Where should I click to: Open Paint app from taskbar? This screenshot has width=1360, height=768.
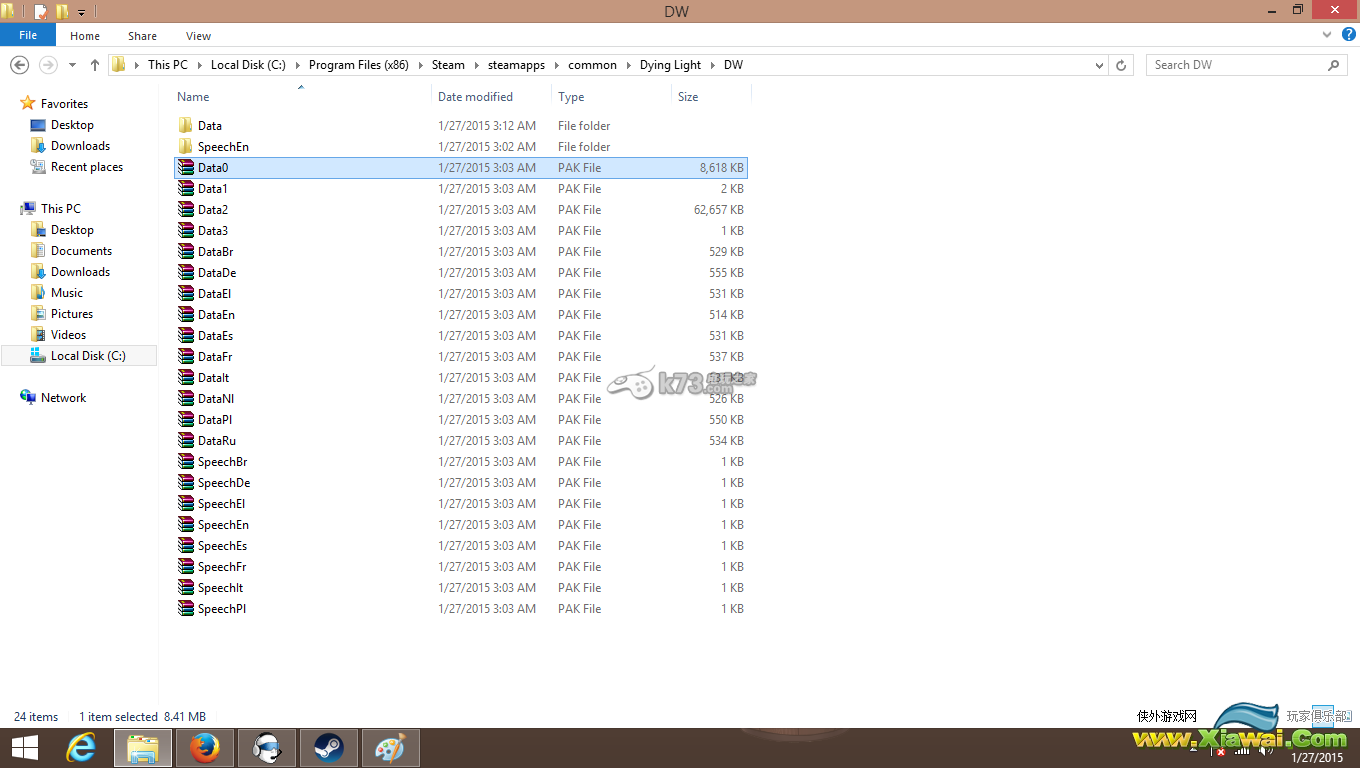(x=391, y=748)
